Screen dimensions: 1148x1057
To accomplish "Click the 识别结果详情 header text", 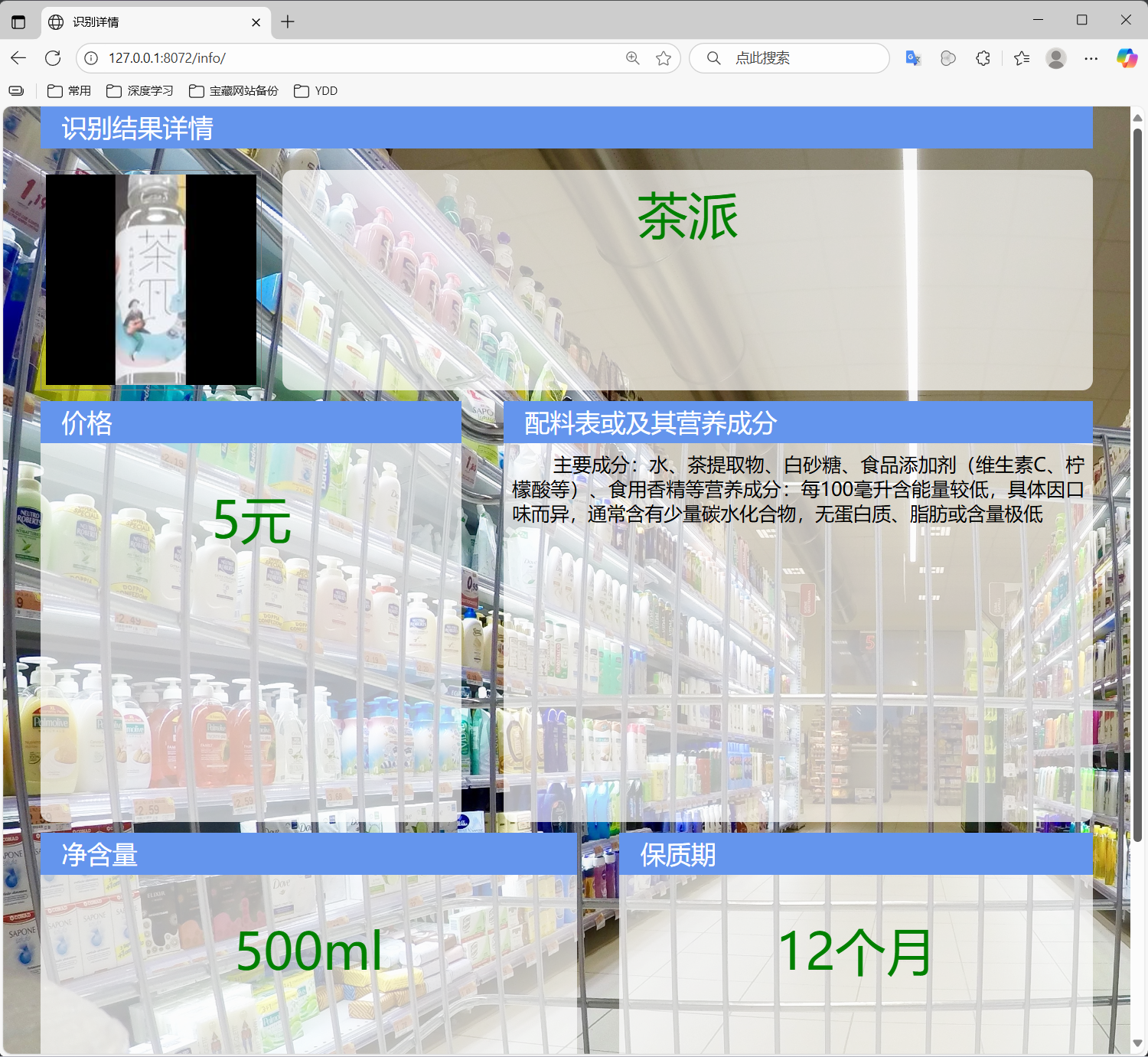I will tap(137, 128).
